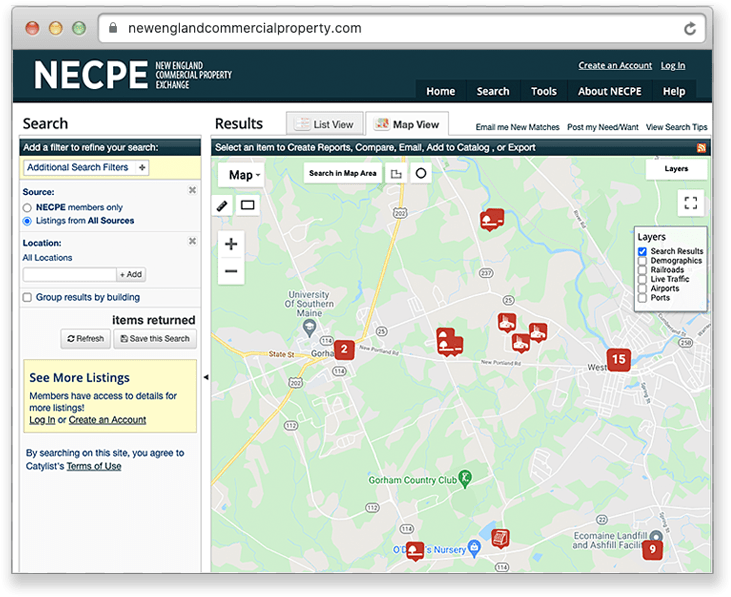Enable the Airports layer
Screen dimensions: 731x597
(x=642, y=288)
